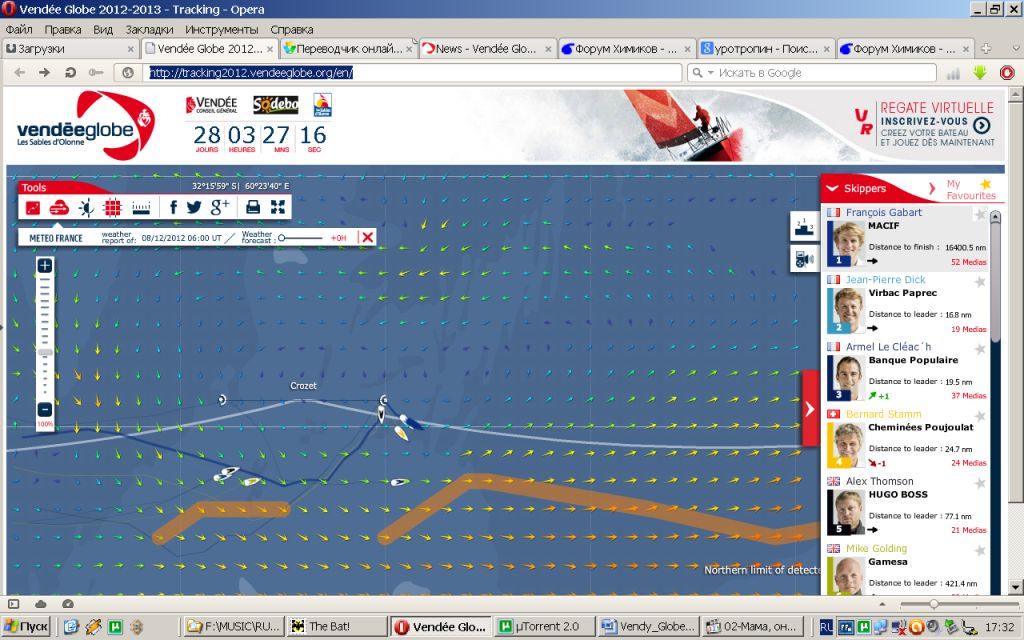Screen dimensions: 1024x640
Task: Open the podium rankings panel
Action: (x=804, y=226)
